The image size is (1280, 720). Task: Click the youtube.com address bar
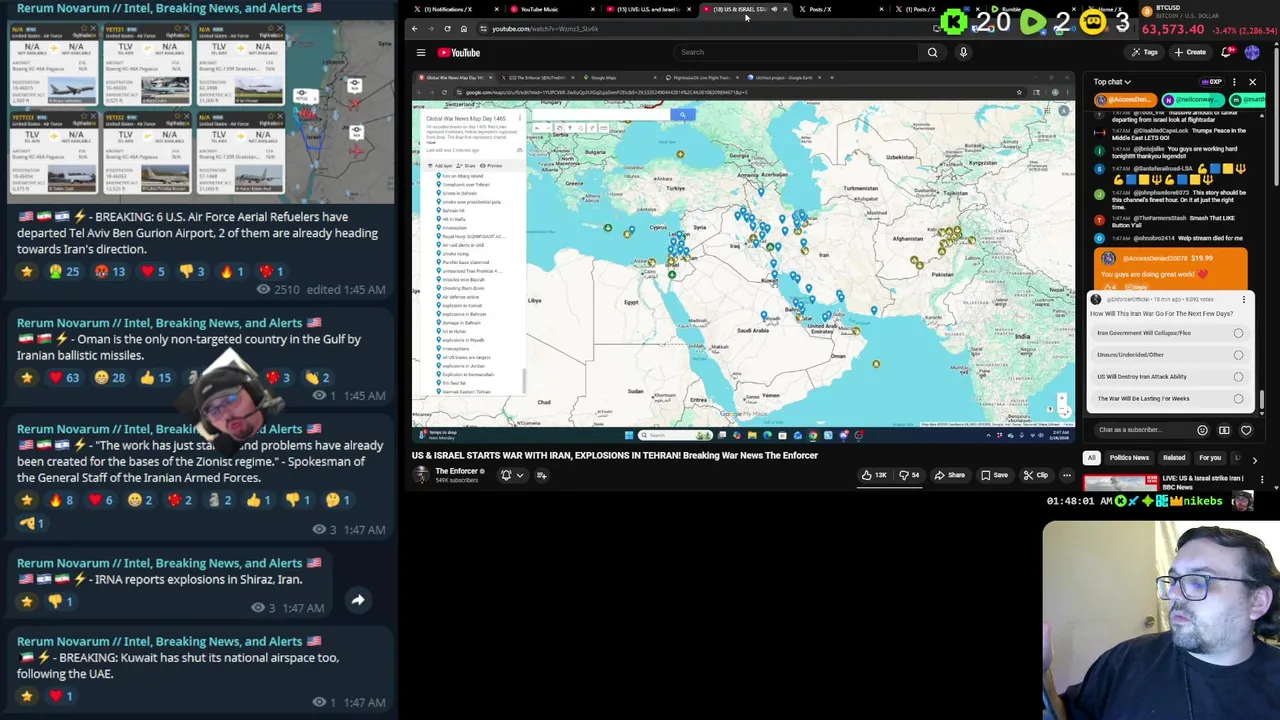pos(700,28)
